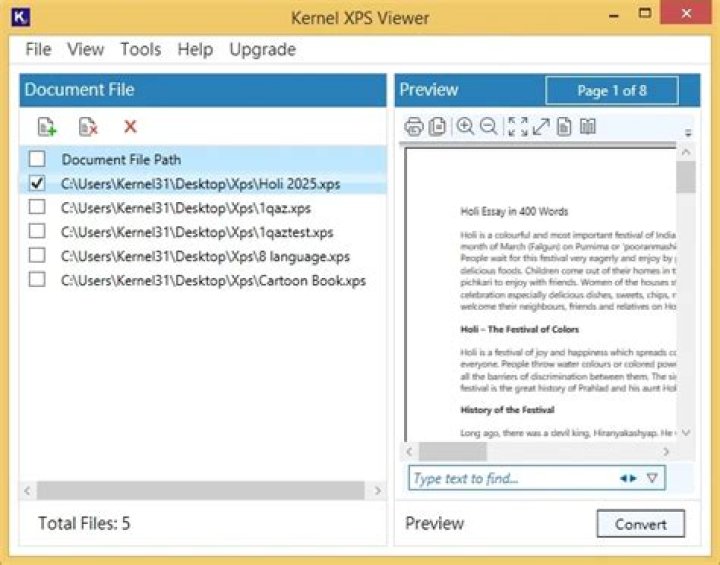The width and height of the screenshot is (720, 565).
Task: Switch to single page view icon
Action: click(564, 126)
